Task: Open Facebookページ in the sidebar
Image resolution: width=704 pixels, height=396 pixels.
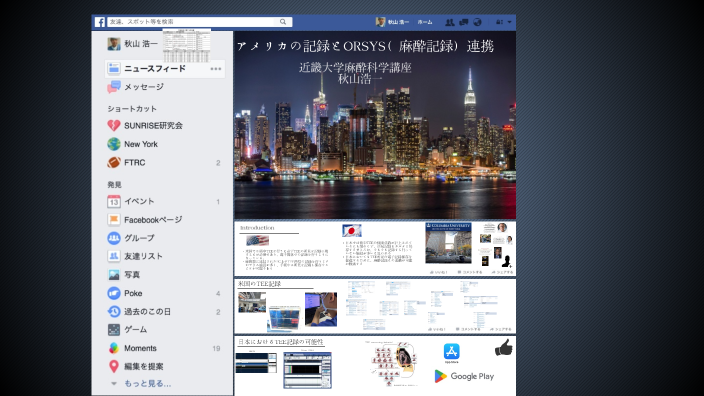Action: point(153,220)
